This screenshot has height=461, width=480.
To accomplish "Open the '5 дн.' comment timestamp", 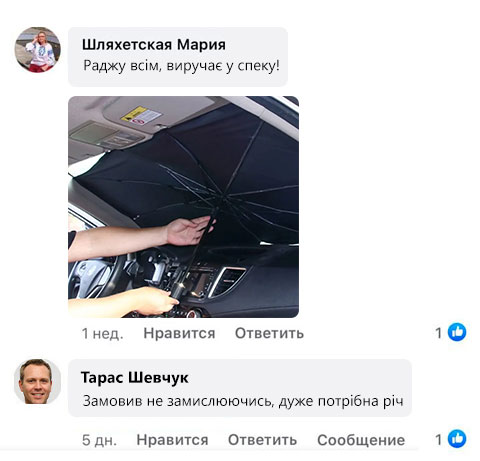I will [99, 440].
